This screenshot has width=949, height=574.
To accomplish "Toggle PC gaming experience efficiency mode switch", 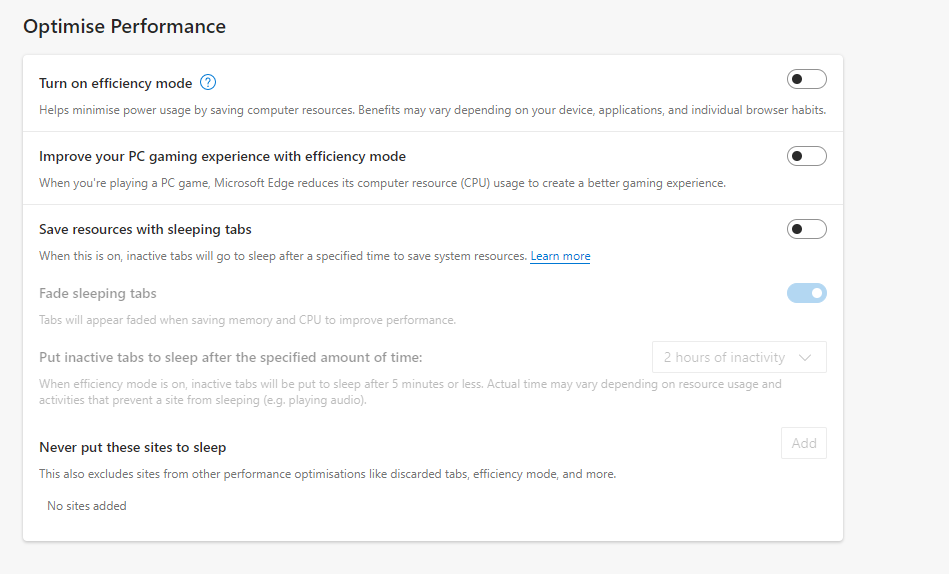I will [806, 156].
